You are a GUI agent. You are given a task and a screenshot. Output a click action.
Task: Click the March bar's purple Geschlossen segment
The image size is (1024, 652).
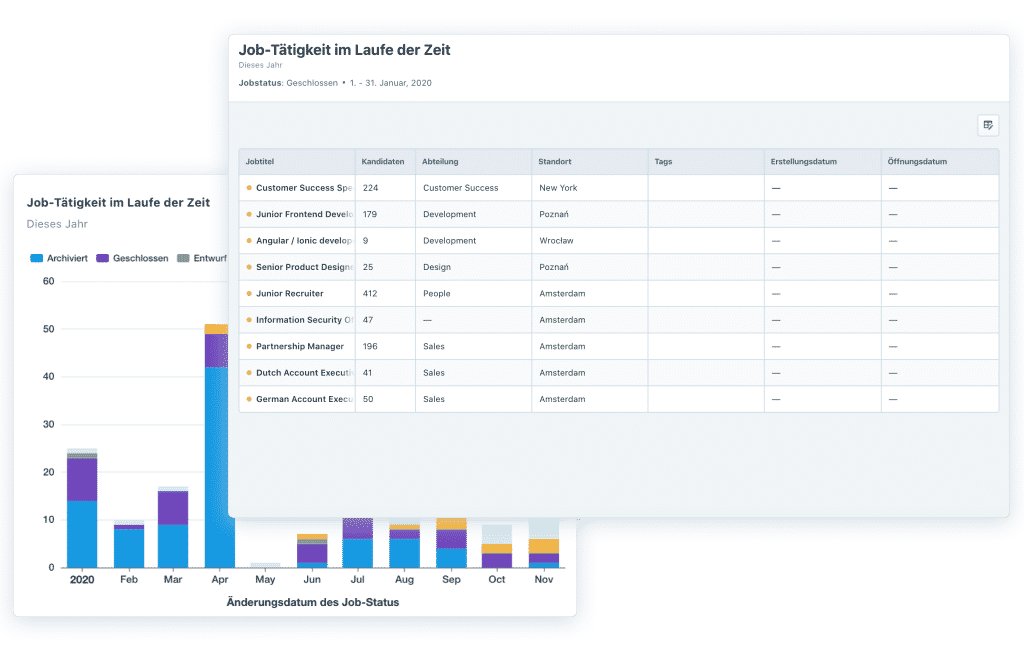[173, 508]
